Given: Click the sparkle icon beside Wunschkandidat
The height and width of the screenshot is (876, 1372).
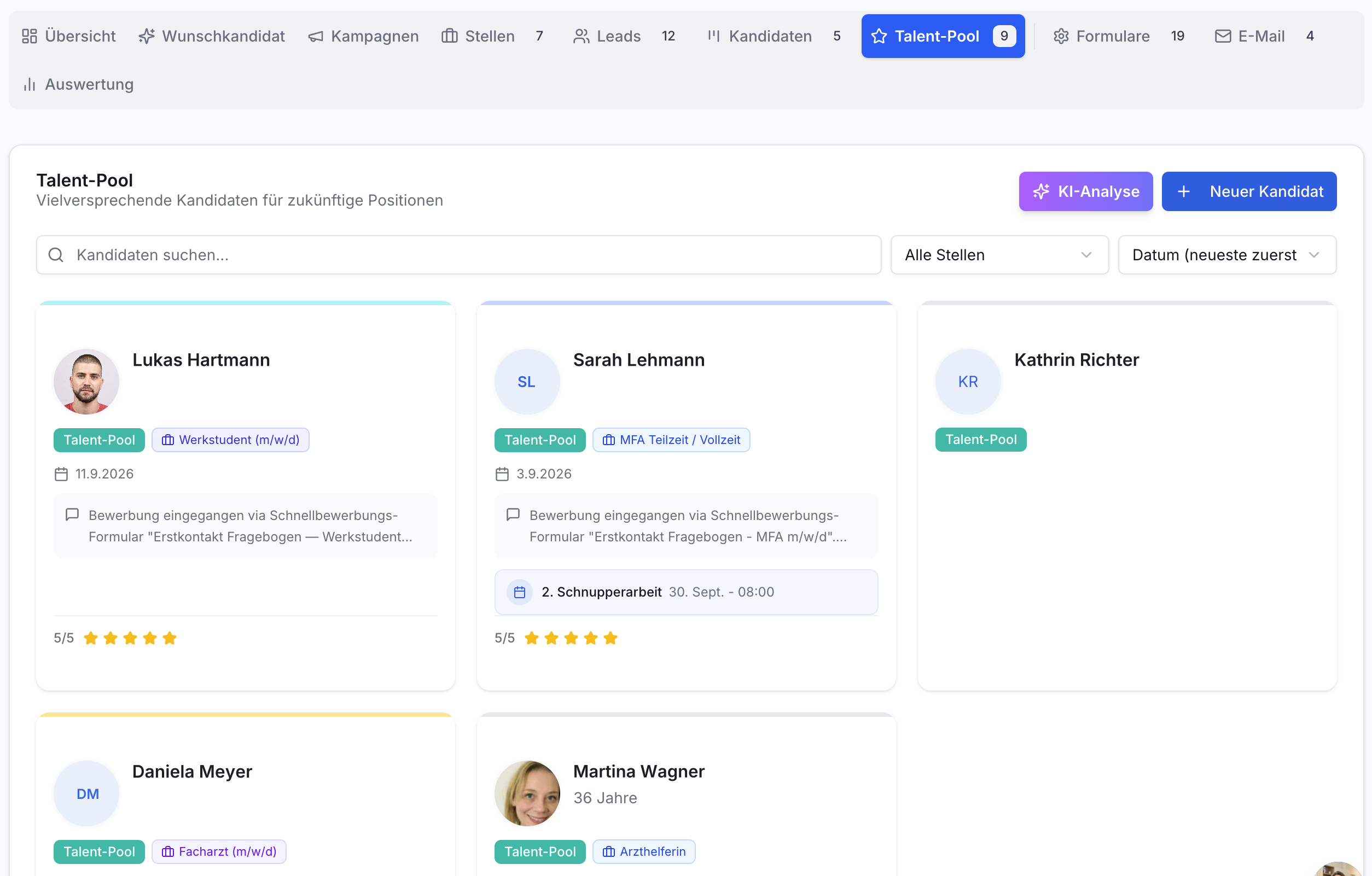Looking at the screenshot, I should click(147, 36).
